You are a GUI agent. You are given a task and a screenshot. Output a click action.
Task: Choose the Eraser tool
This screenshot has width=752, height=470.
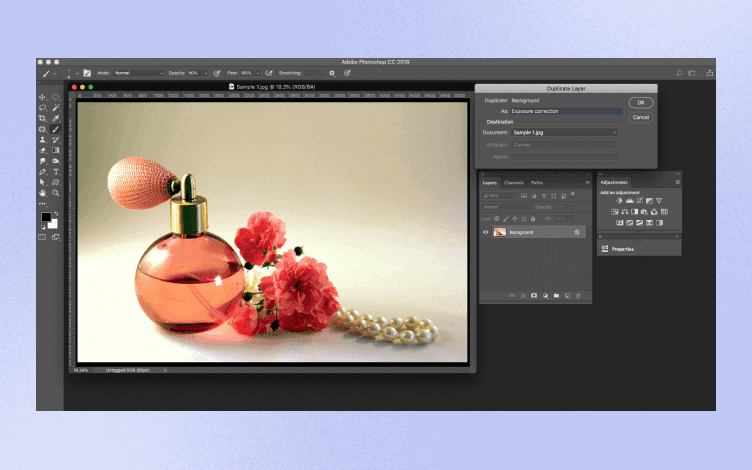coord(43,151)
